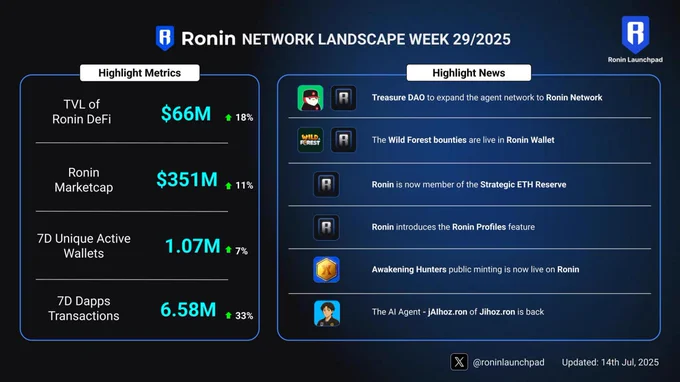This screenshot has width=680, height=382.
Task: Select the Highlight News header label
Action: coord(469,73)
